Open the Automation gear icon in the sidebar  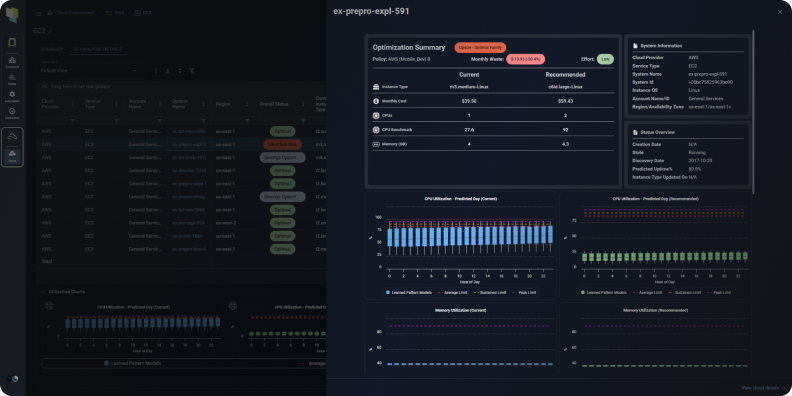(12, 96)
